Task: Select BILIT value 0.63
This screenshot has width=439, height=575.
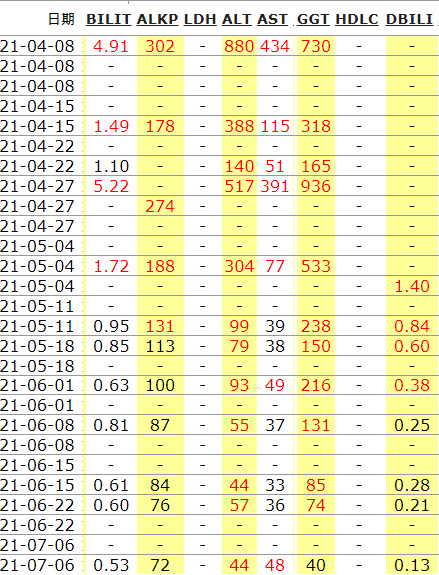Action: (111, 385)
